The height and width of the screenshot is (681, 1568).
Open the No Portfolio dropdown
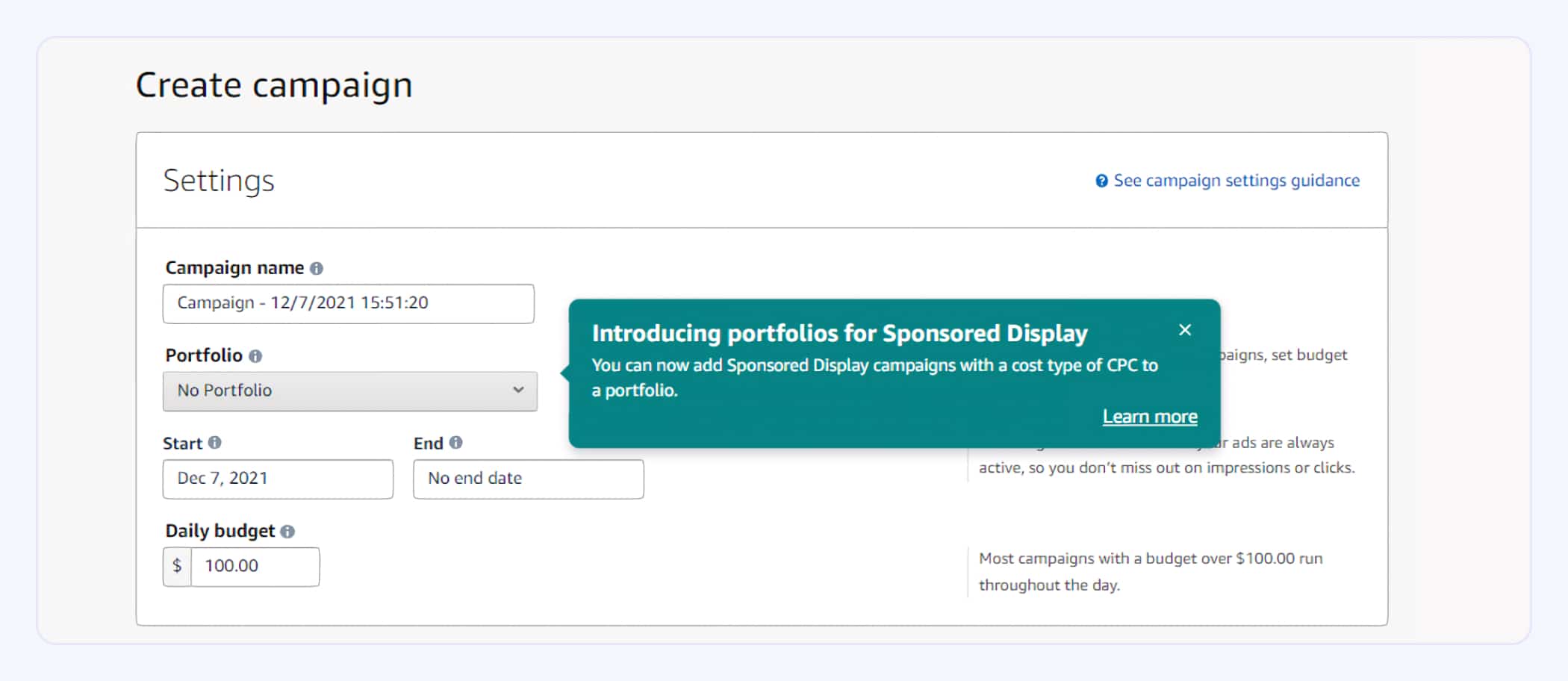point(350,391)
